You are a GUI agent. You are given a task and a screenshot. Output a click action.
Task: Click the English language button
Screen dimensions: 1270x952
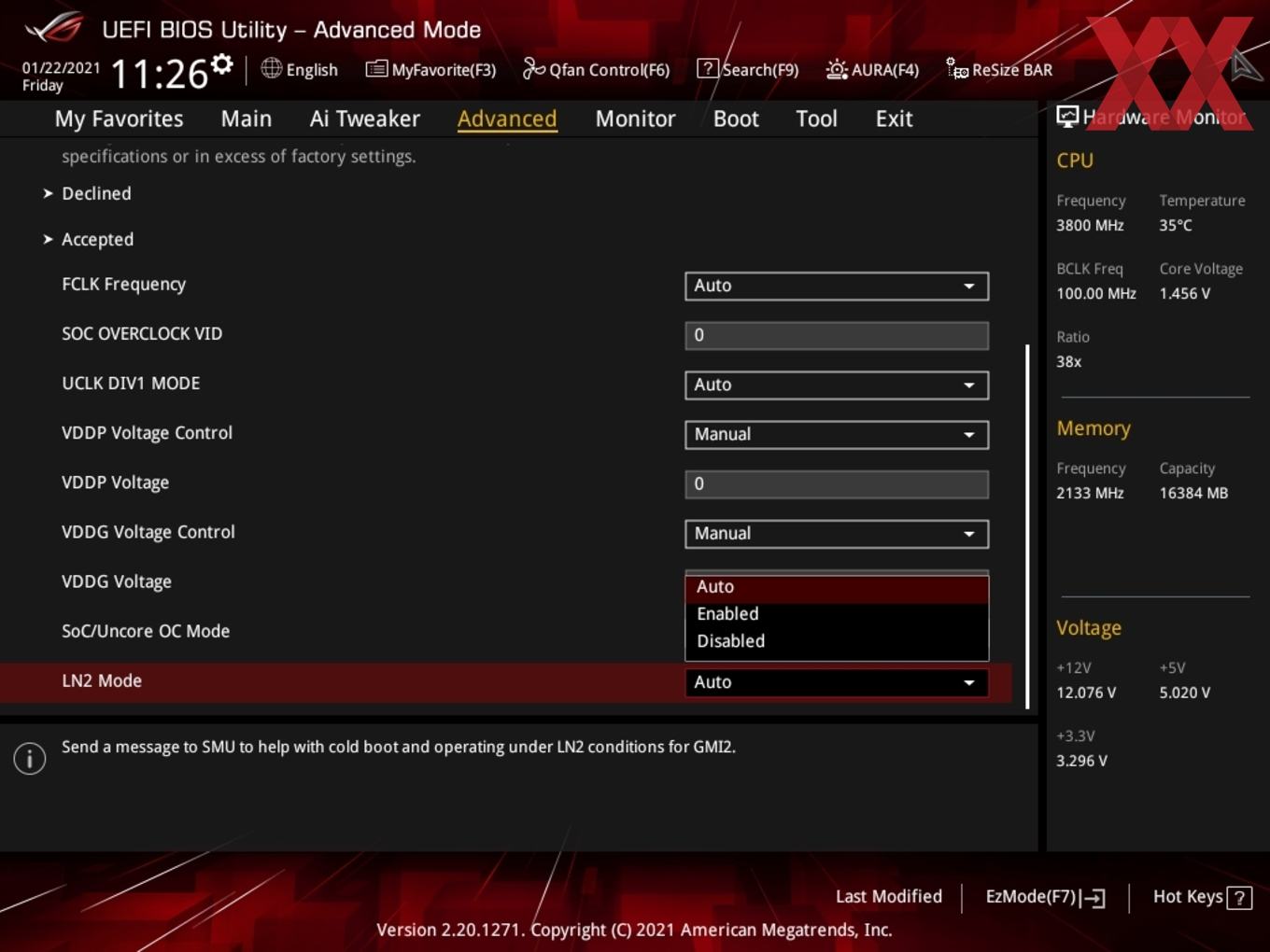point(300,69)
